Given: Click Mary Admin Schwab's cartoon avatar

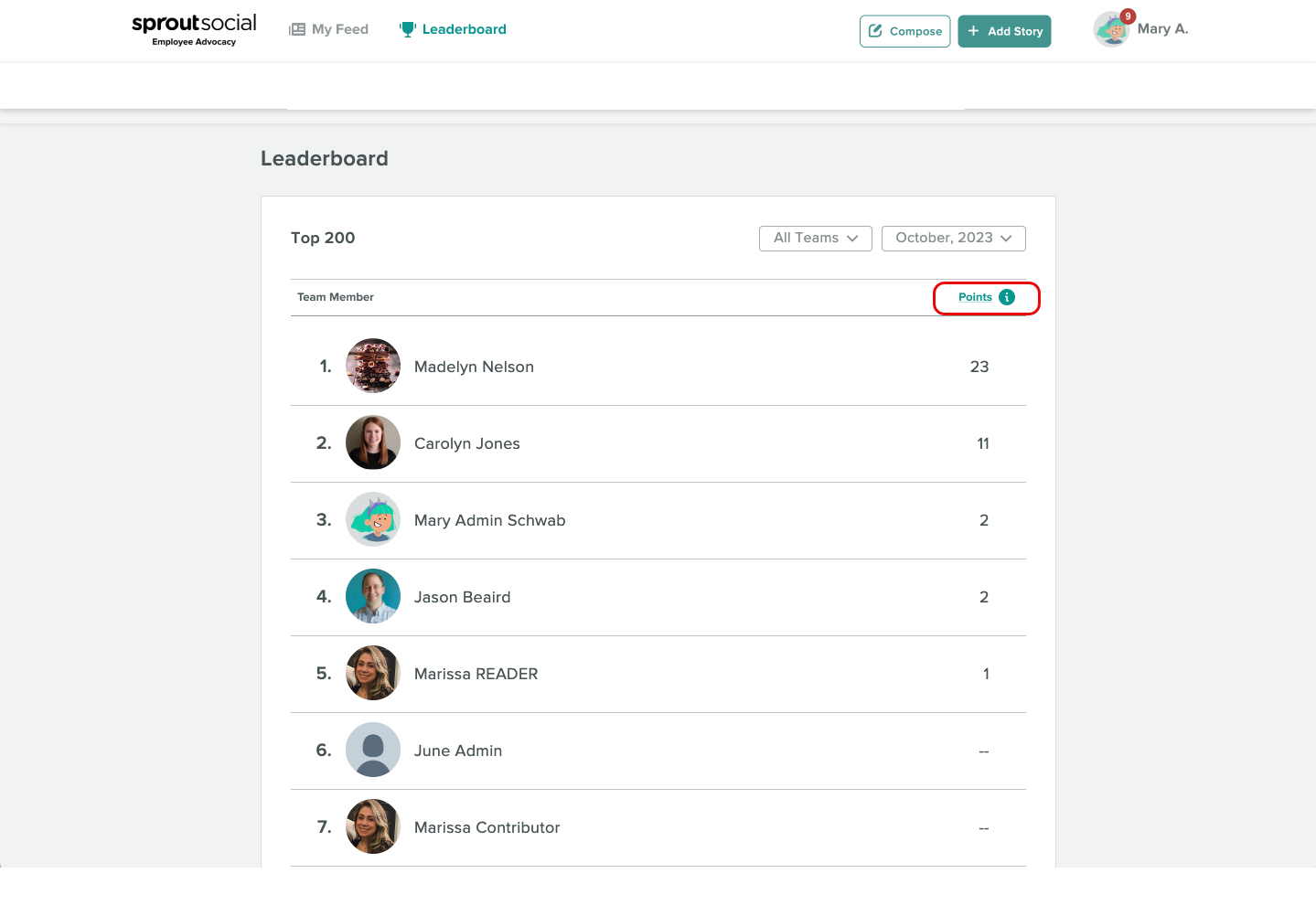Looking at the screenshot, I should pyautogui.click(x=373, y=519).
